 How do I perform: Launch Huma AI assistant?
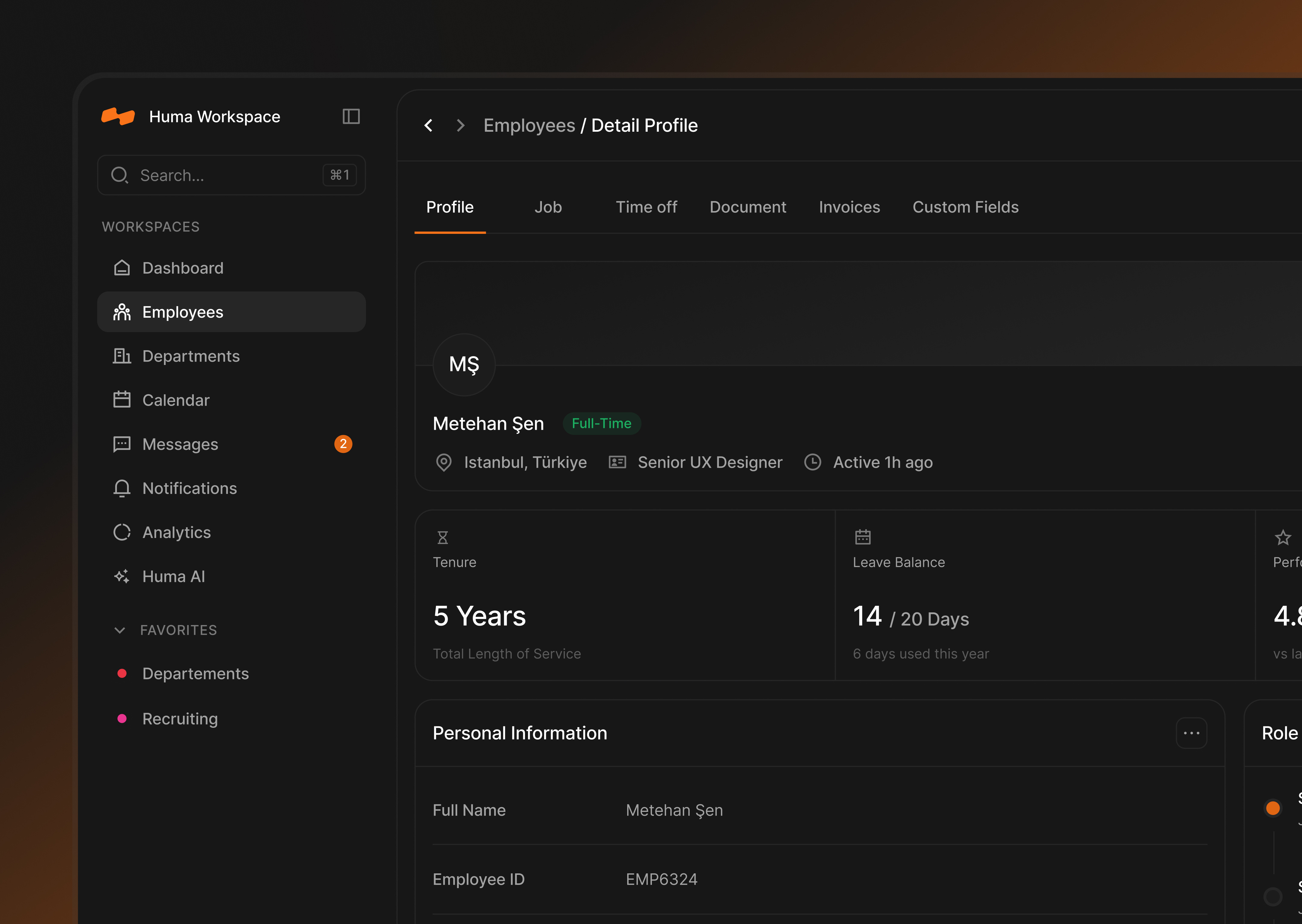click(x=174, y=576)
